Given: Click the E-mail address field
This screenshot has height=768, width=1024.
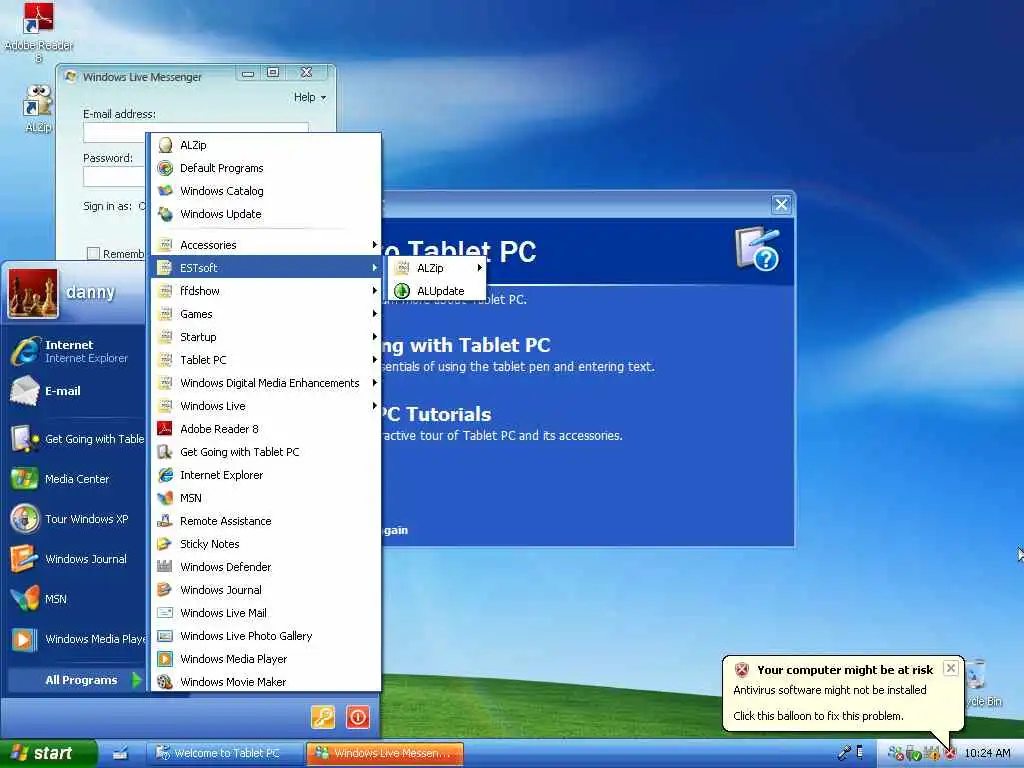Looking at the screenshot, I should point(195,132).
